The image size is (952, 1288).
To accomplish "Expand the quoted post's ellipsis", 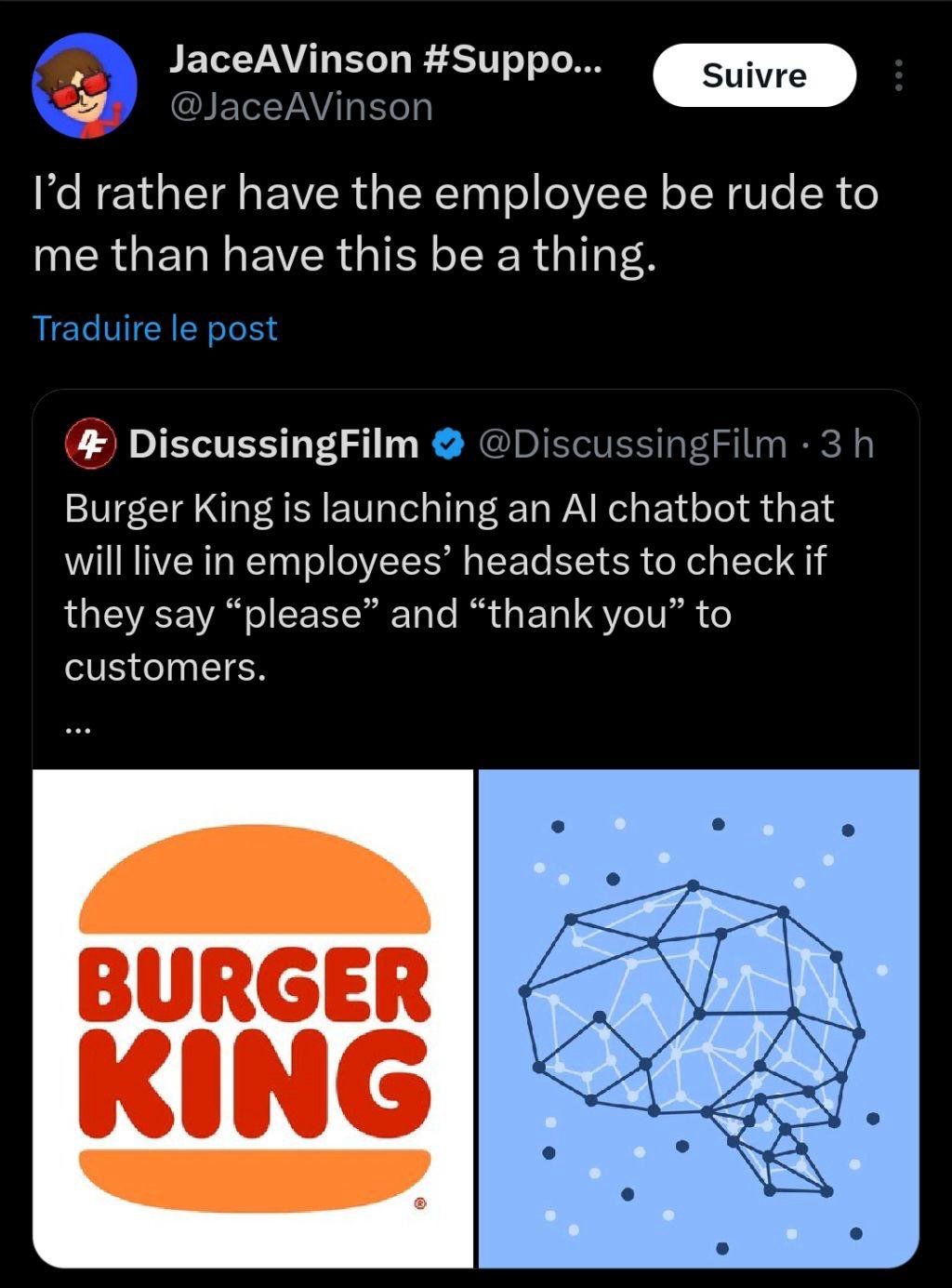I will [x=78, y=730].
